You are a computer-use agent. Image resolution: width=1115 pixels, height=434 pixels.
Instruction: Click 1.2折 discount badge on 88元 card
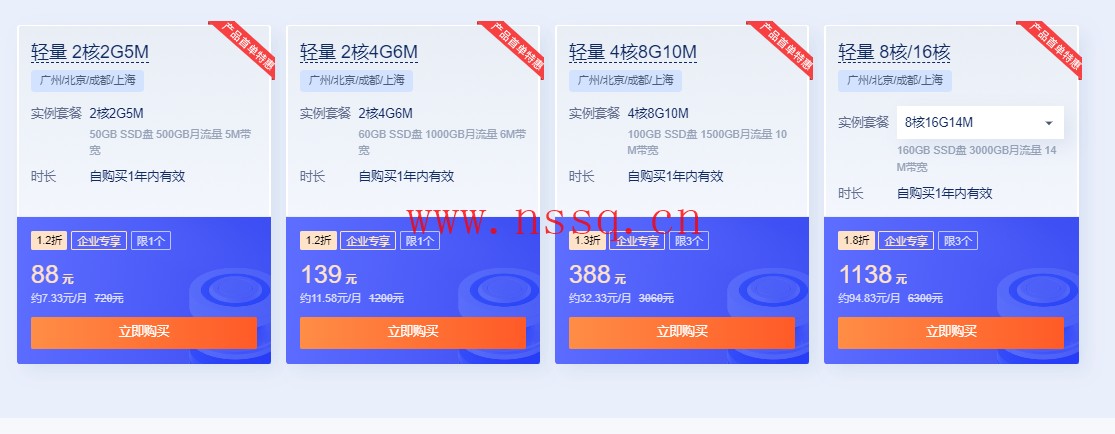tap(49, 240)
